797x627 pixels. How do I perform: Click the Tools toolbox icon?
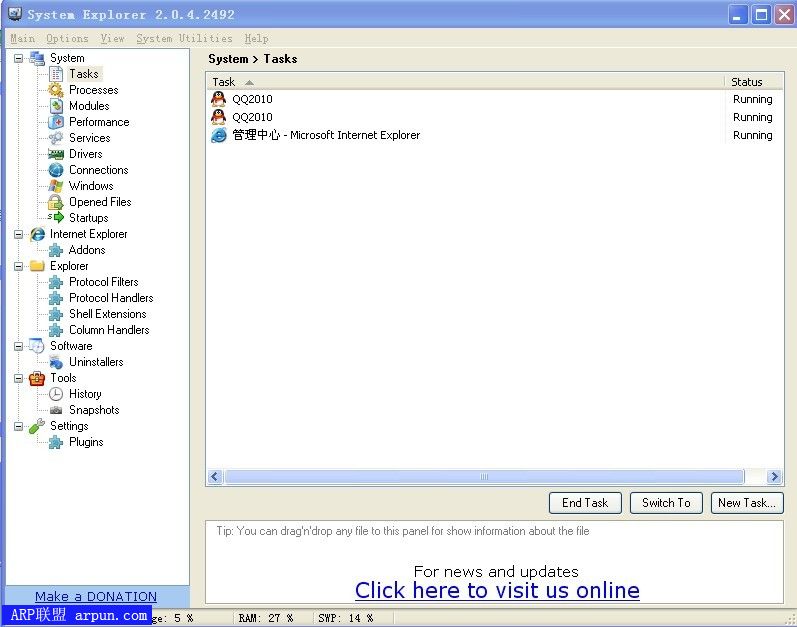[x=37, y=378]
